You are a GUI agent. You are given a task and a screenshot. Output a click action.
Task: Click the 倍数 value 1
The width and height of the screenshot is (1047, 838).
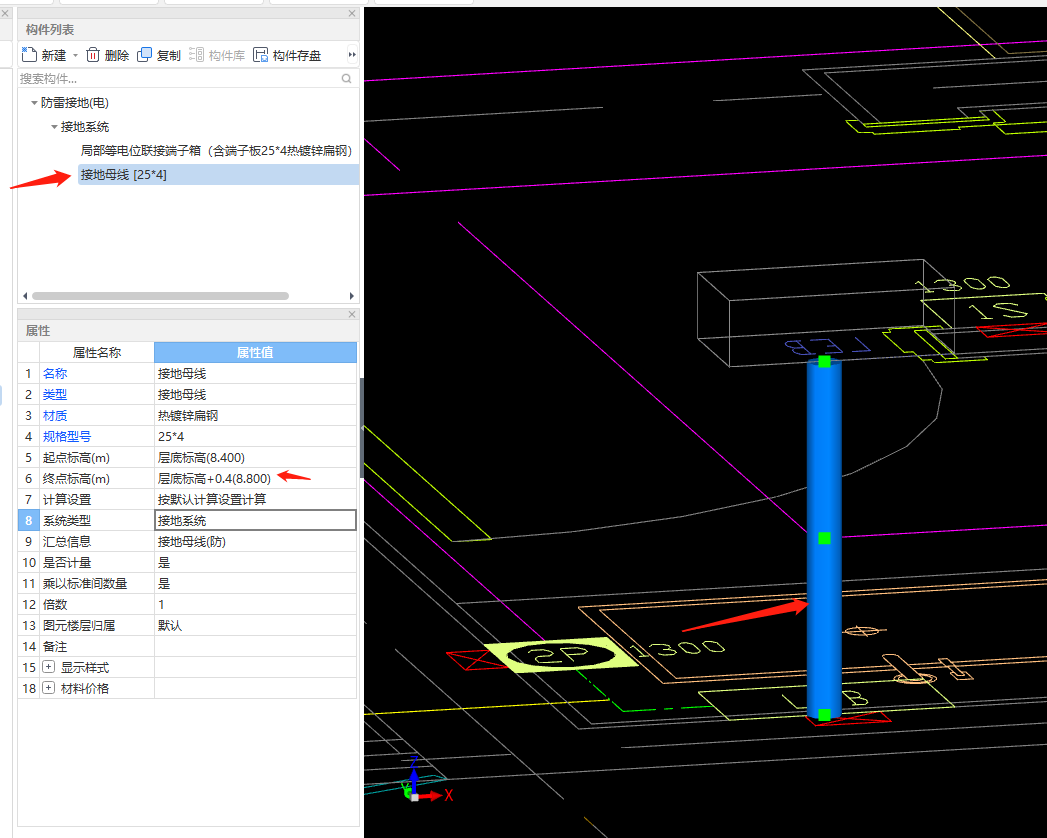[255, 604]
